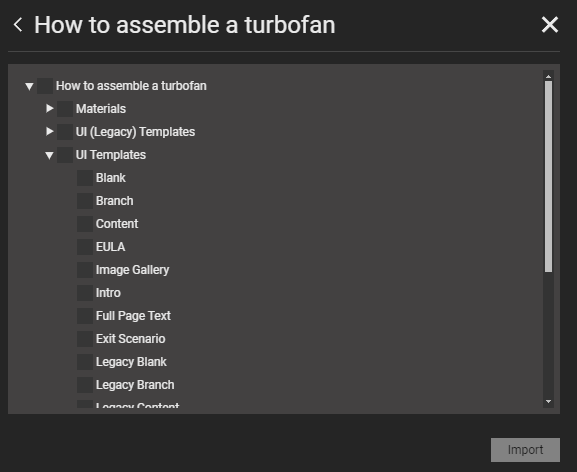Image resolution: width=577 pixels, height=472 pixels.
Task: Click the scrollbar up arrow
Action: point(548,77)
